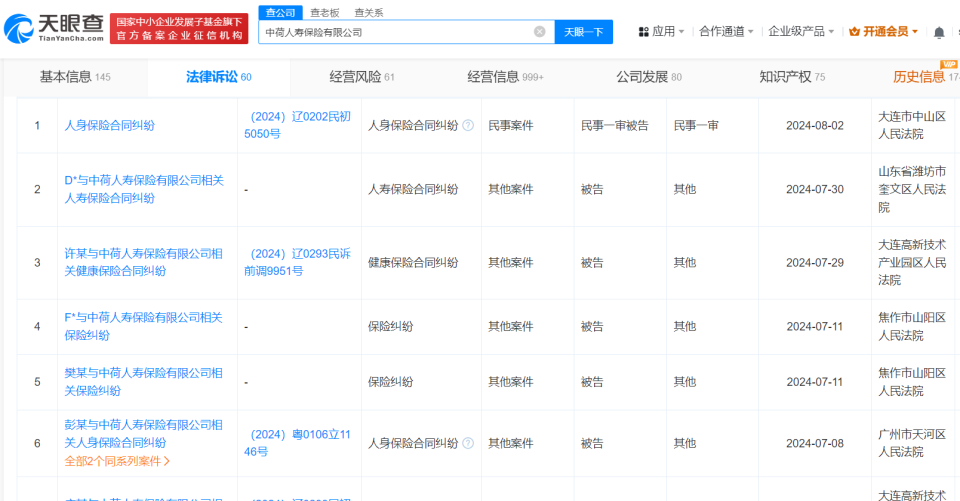Click the 国家中小企业发展子基金旗下 banner

(179, 28)
